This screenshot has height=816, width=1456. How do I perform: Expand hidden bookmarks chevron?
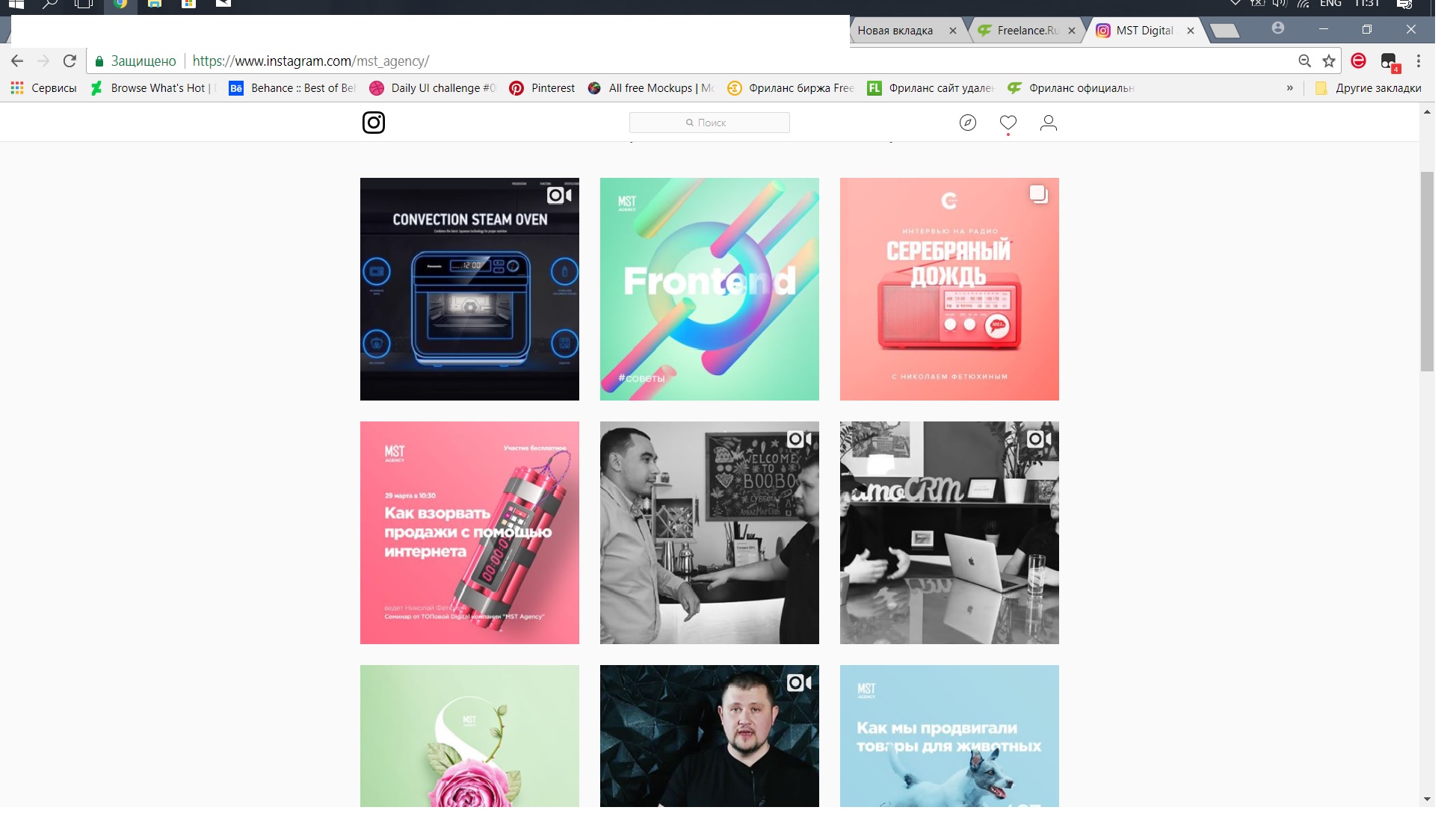pos(1289,88)
